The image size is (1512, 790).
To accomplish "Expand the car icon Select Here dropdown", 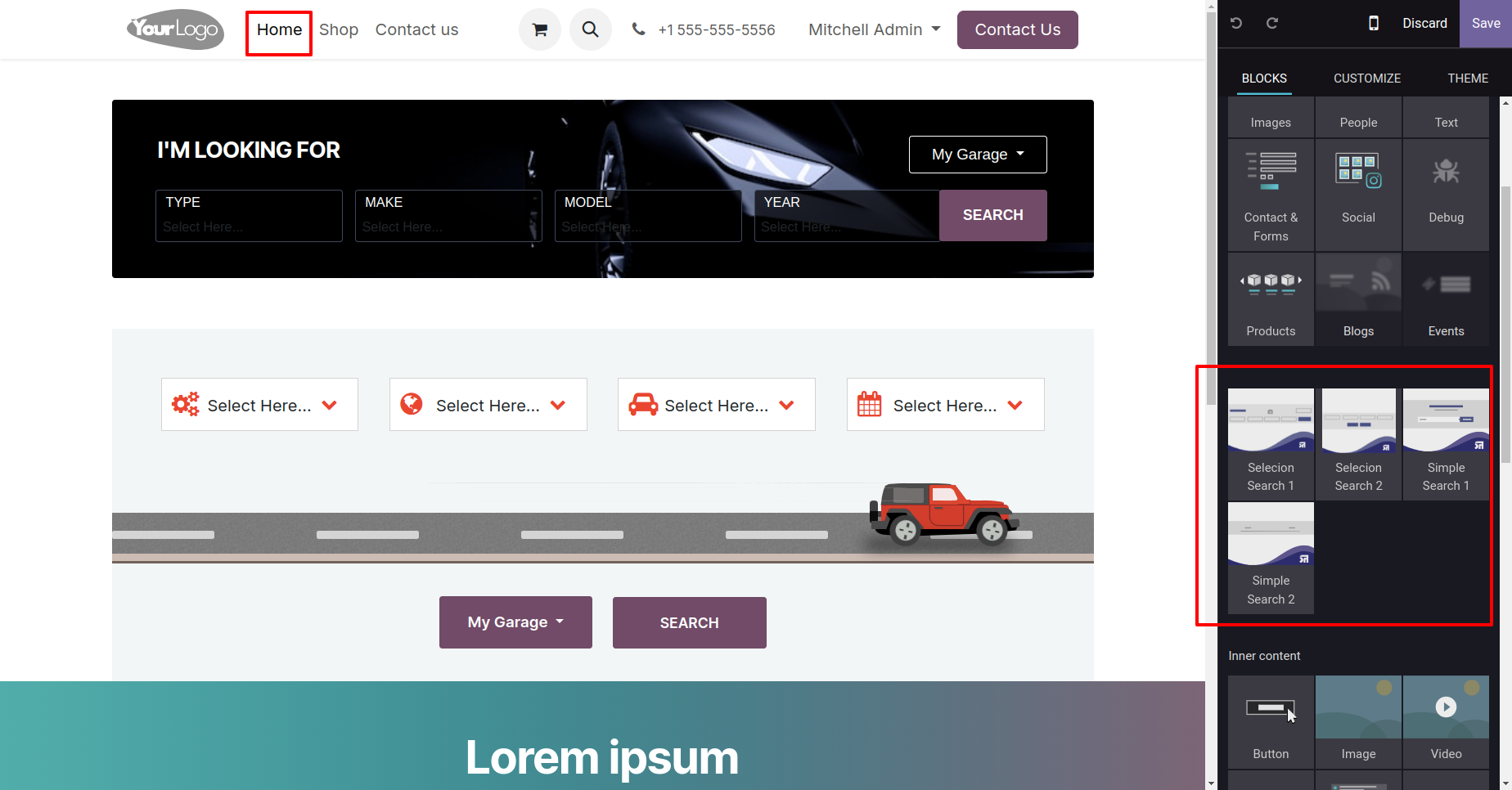I will click(716, 405).
